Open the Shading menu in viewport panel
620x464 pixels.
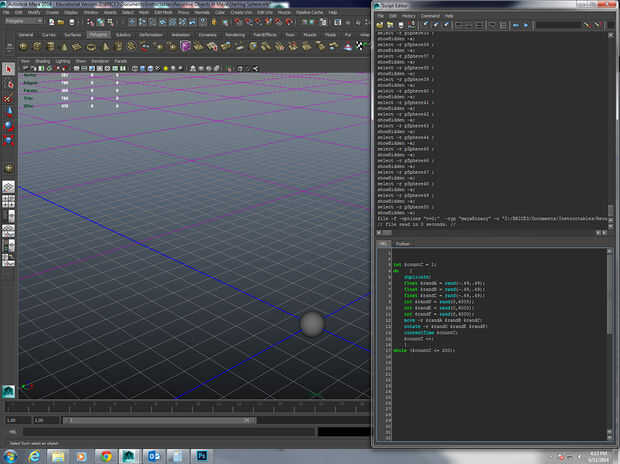click(44, 61)
